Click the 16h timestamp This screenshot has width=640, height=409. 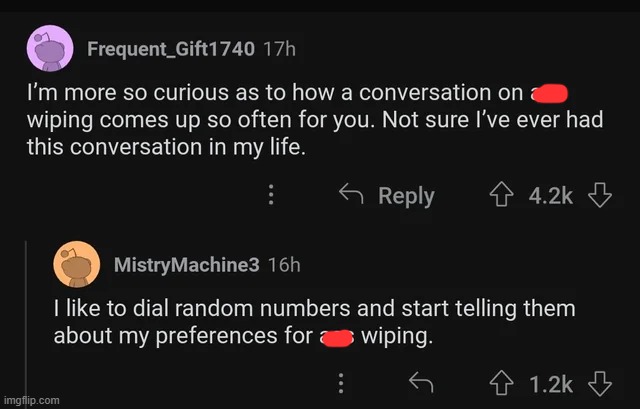(x=285, y=265)
